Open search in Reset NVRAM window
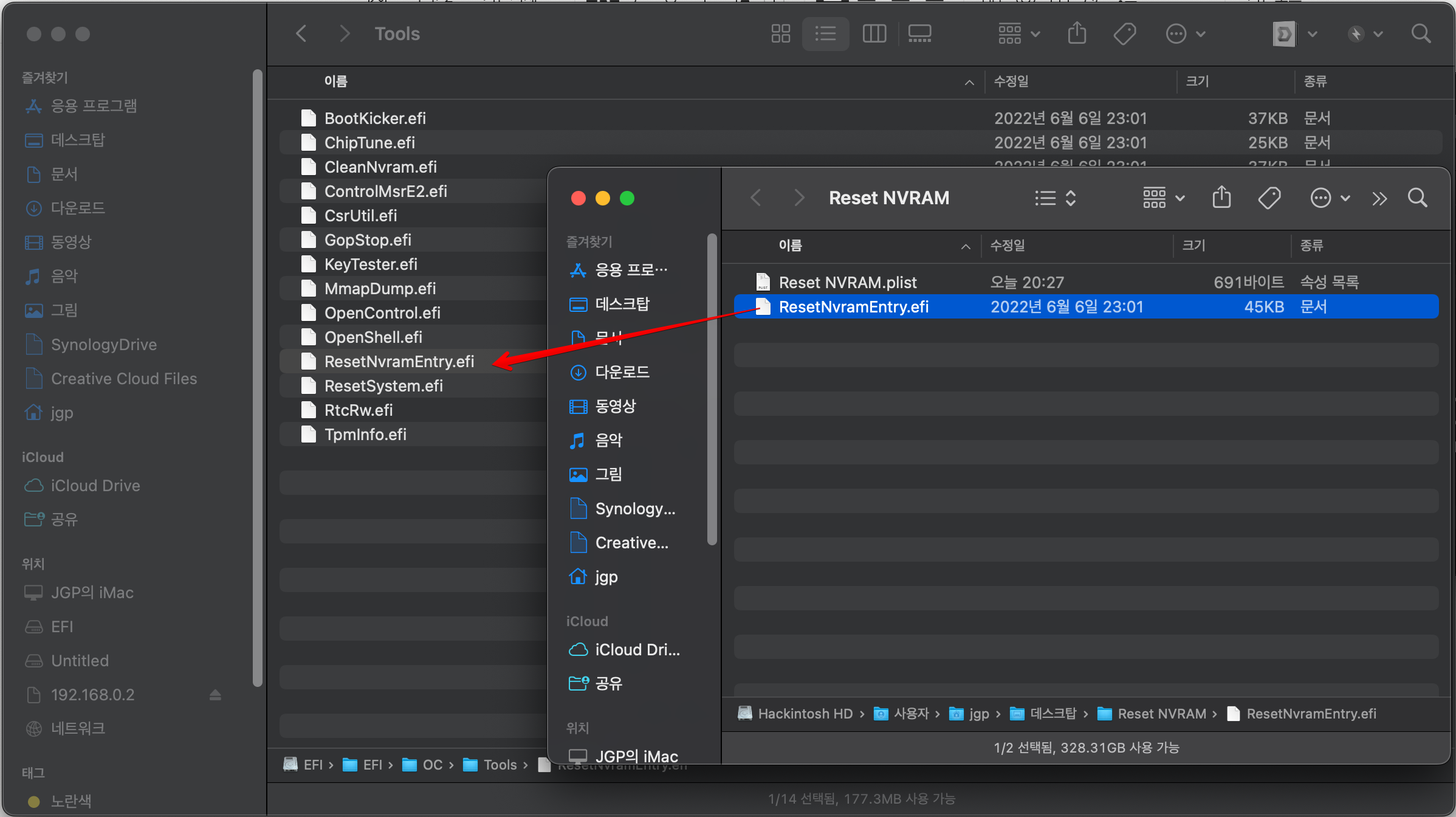 1417,198
